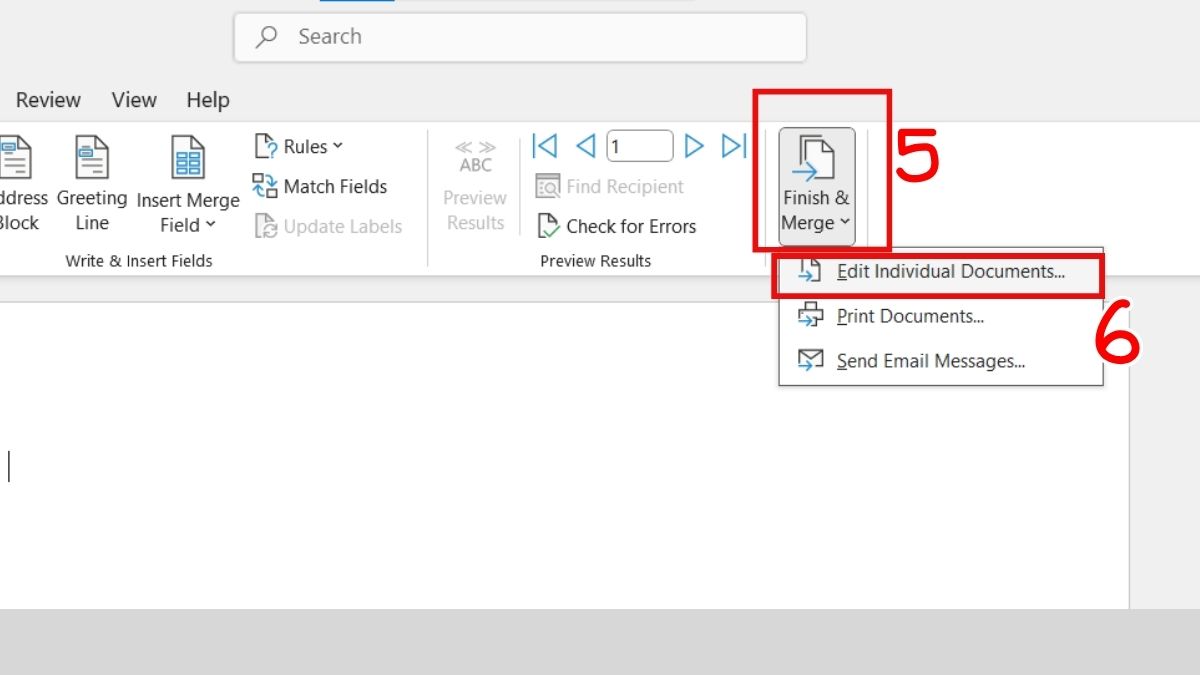The width and height of the screenshot is (1200, 675).
Task: Go to previous record
Action: tap(586, 146)
